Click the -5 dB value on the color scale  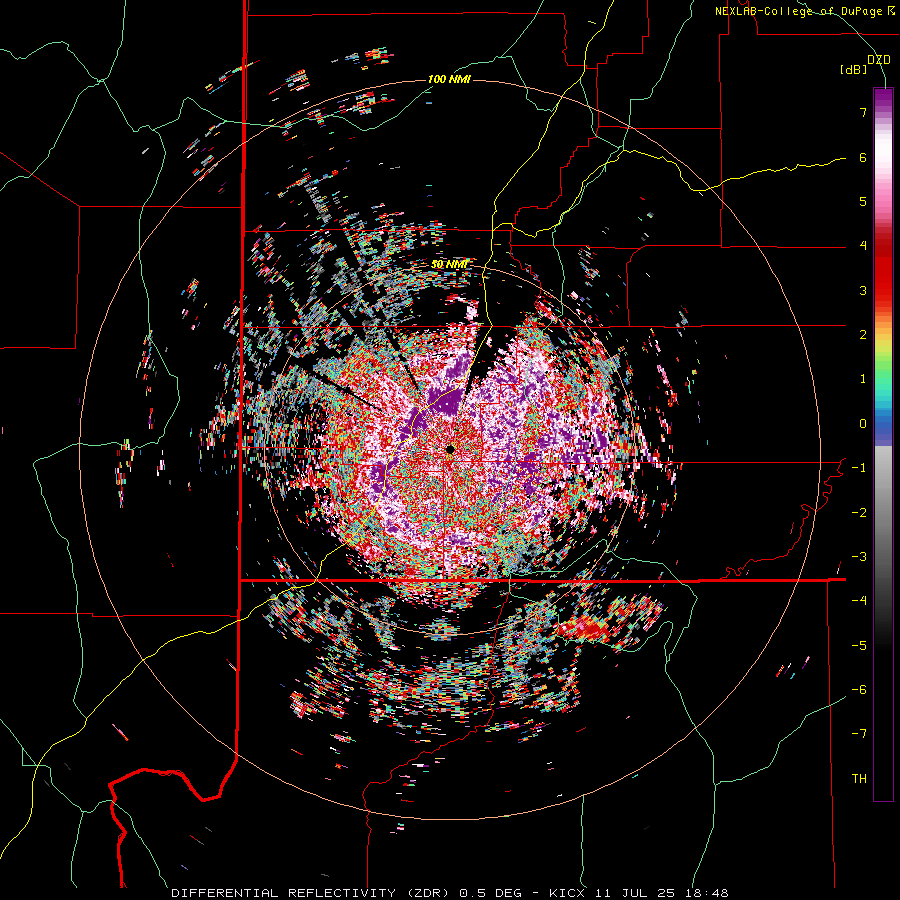tap(859, 646)
